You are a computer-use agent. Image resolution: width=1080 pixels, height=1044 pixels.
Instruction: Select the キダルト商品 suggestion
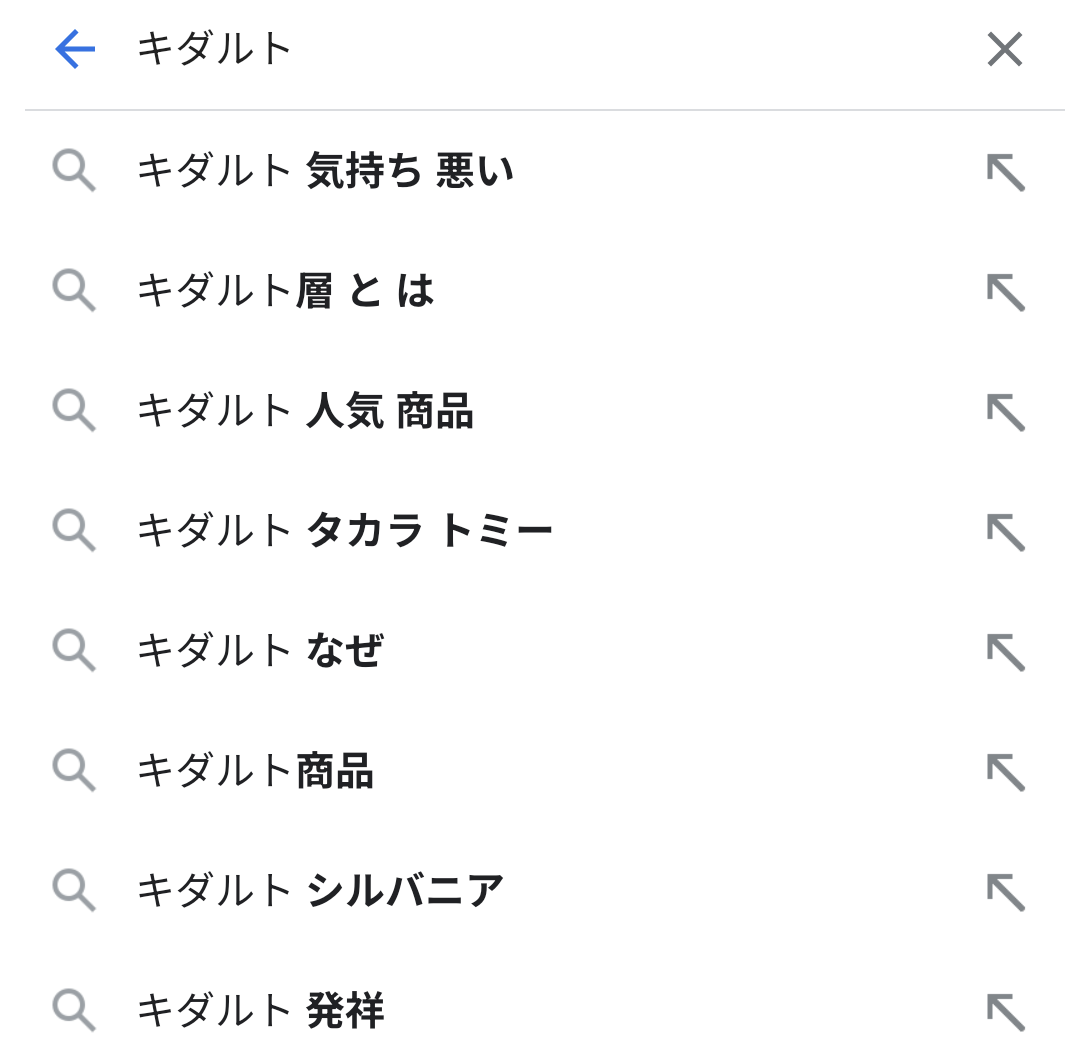(x=255, y=770)
